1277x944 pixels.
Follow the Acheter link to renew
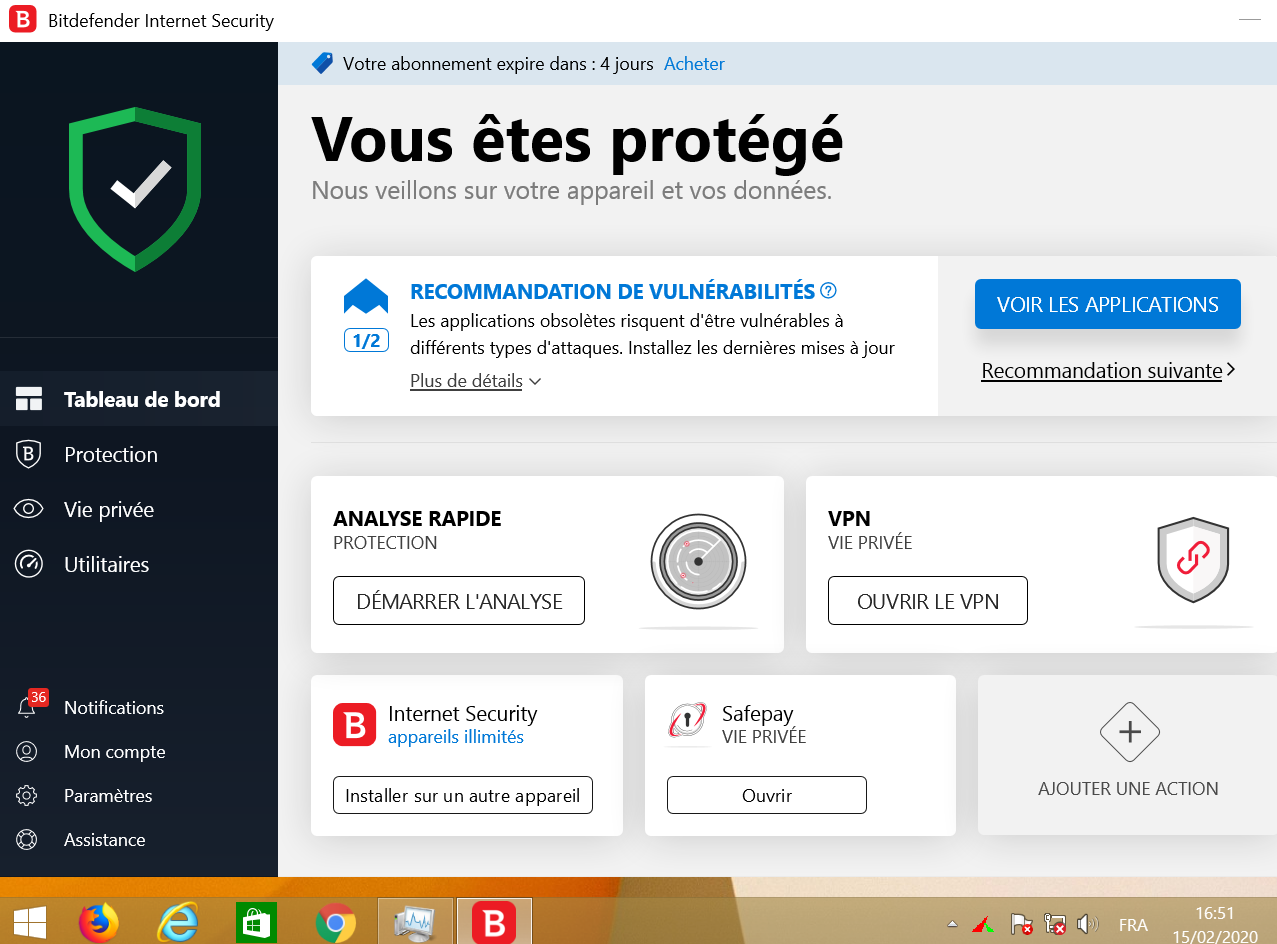694,64
